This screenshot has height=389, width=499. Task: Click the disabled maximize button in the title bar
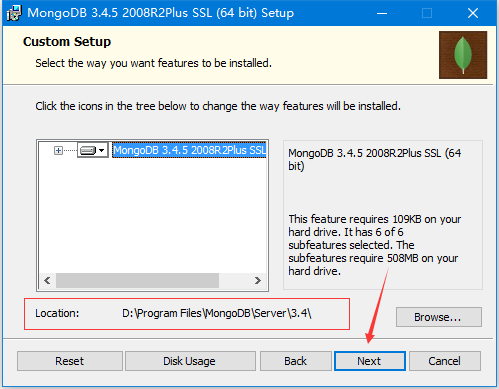point(427,13)
